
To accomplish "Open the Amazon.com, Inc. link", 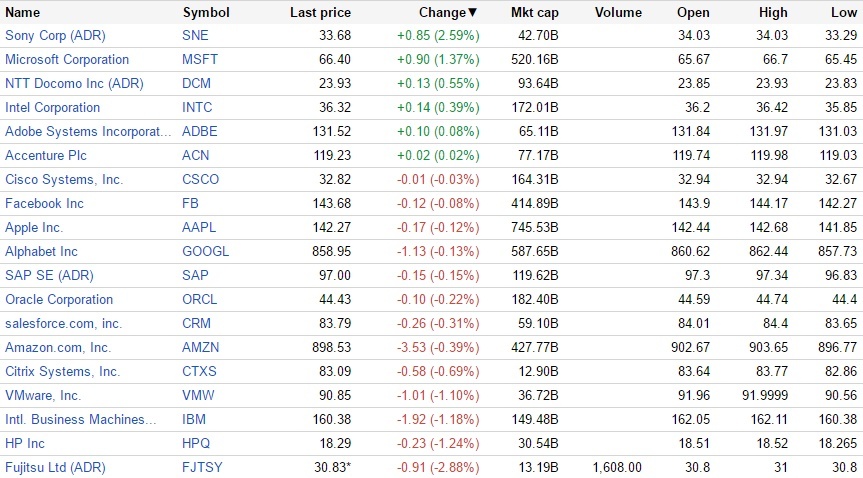I will 58,348.
